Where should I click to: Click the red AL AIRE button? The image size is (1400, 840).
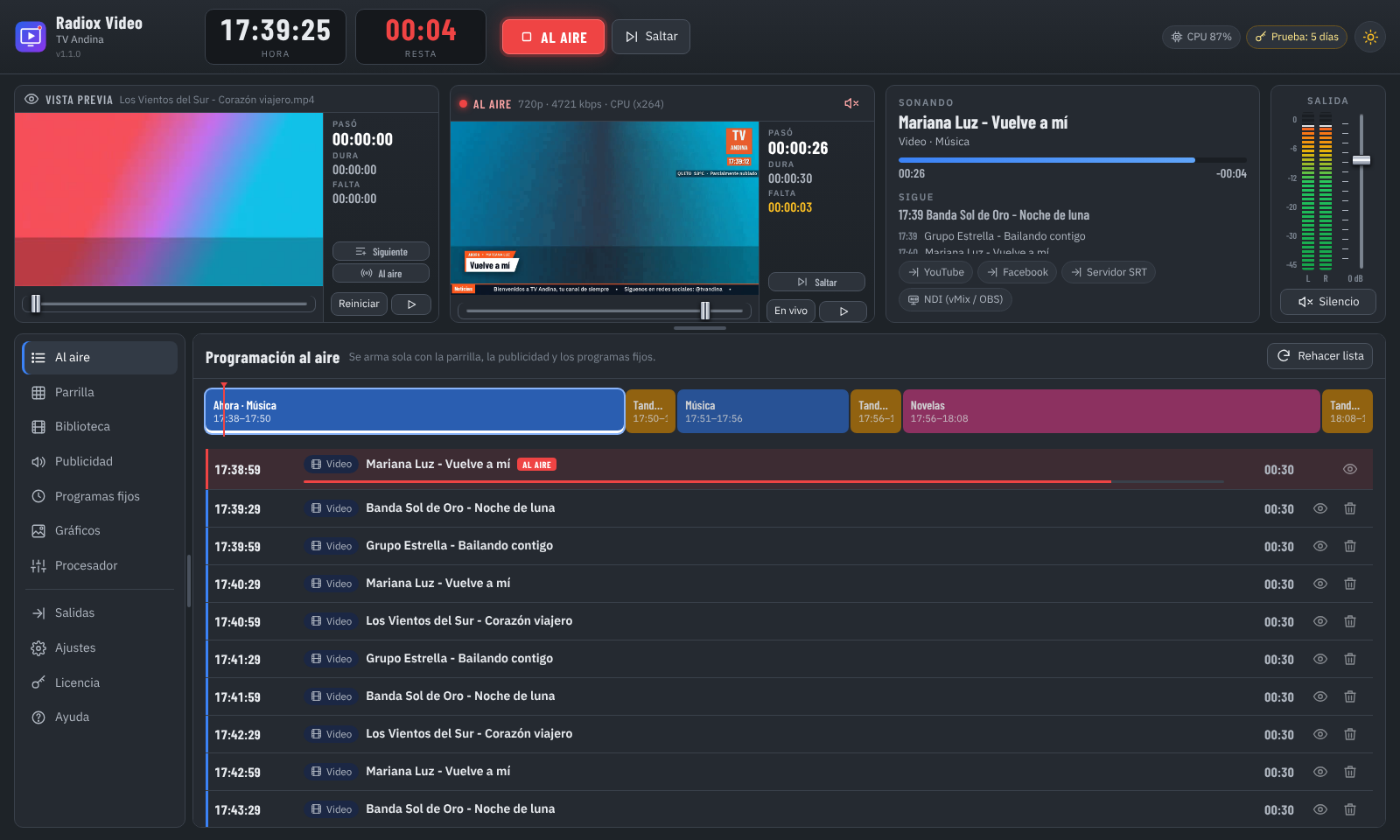pyautogui.click(x=553, y=37)
